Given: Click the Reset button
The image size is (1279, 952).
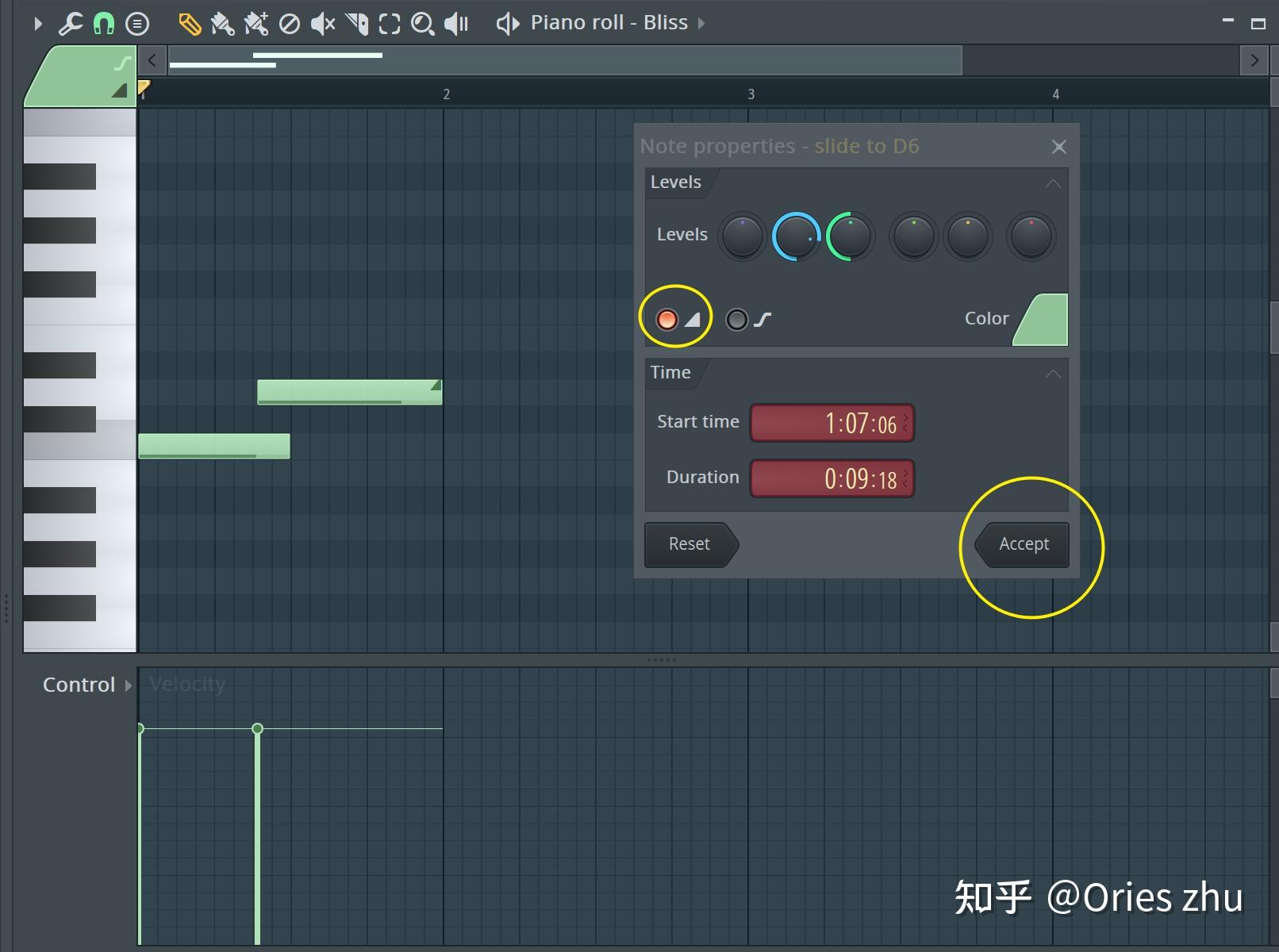Looking at the screenshot, I should 690,544.
